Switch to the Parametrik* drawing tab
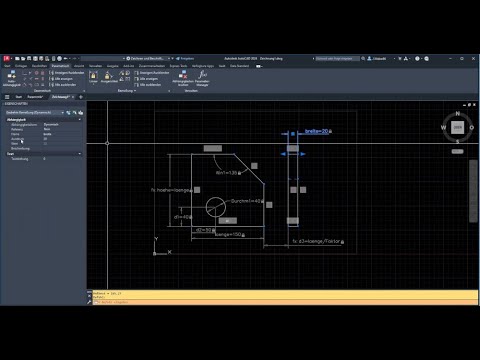 click(35, 97)
